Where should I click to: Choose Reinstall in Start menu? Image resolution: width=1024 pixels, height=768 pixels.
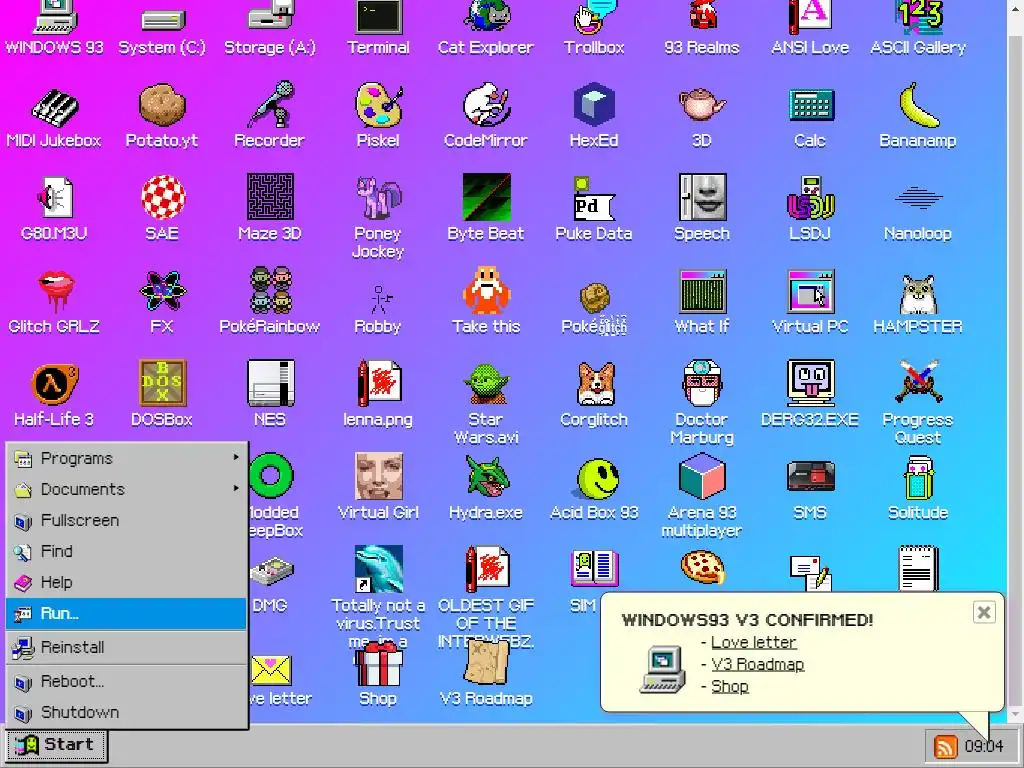coord(127,647)
